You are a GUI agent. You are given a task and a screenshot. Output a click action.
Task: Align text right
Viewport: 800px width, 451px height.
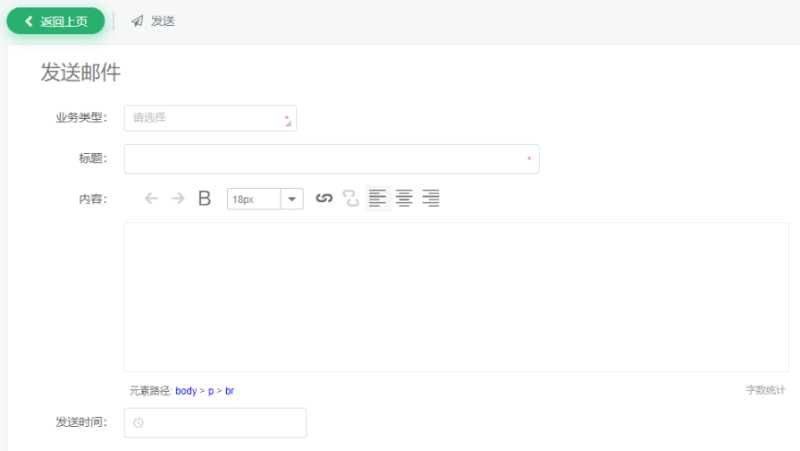431,199
